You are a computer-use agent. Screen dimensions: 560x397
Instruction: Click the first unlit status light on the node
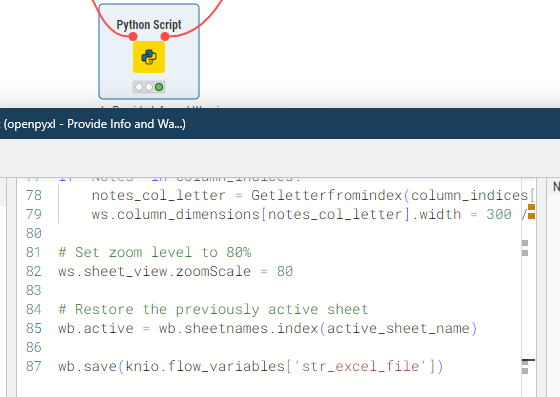(x=139, y=87)
